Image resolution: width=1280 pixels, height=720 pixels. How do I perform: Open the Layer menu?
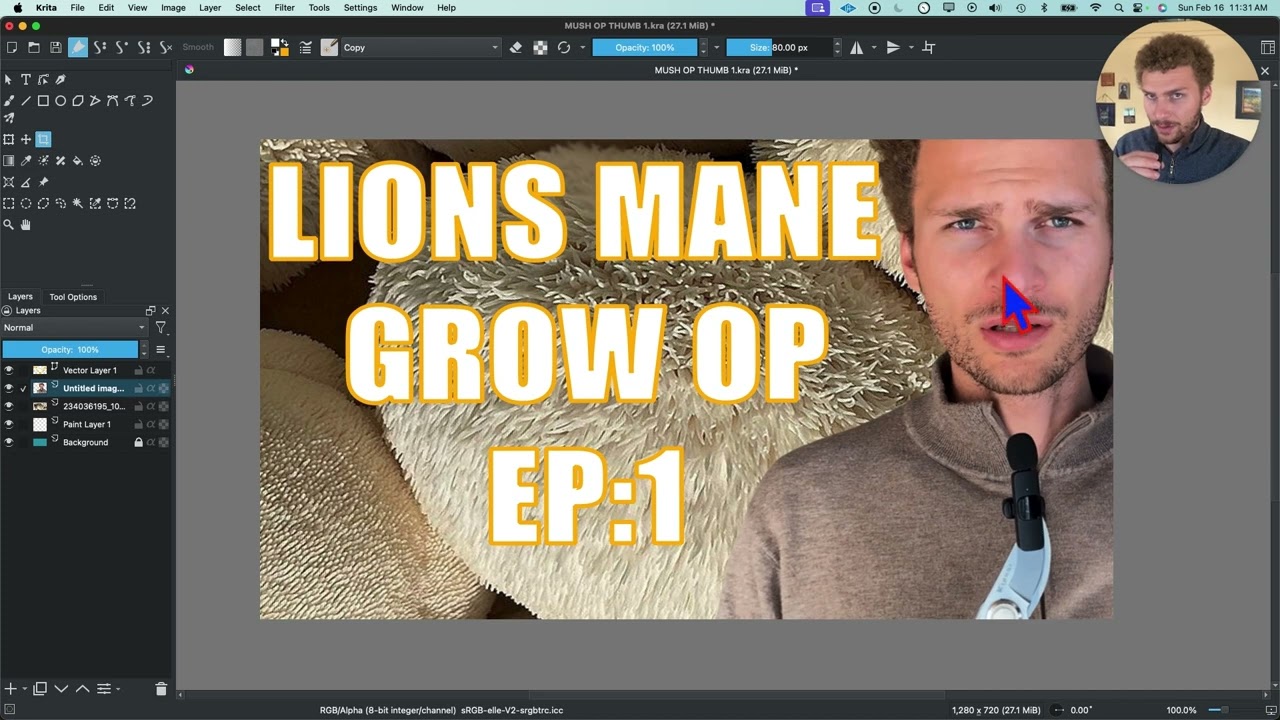[x=210, y=8]
